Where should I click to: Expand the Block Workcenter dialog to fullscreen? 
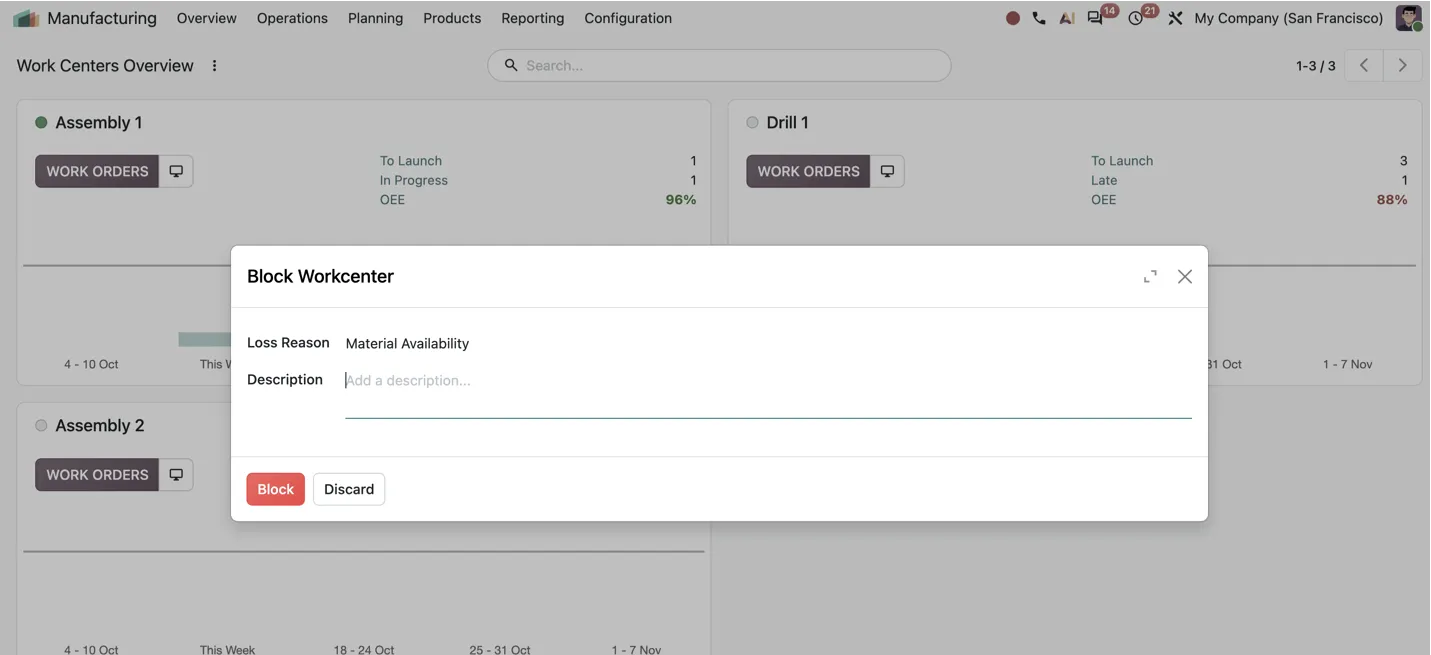[x=1150, y=276]
